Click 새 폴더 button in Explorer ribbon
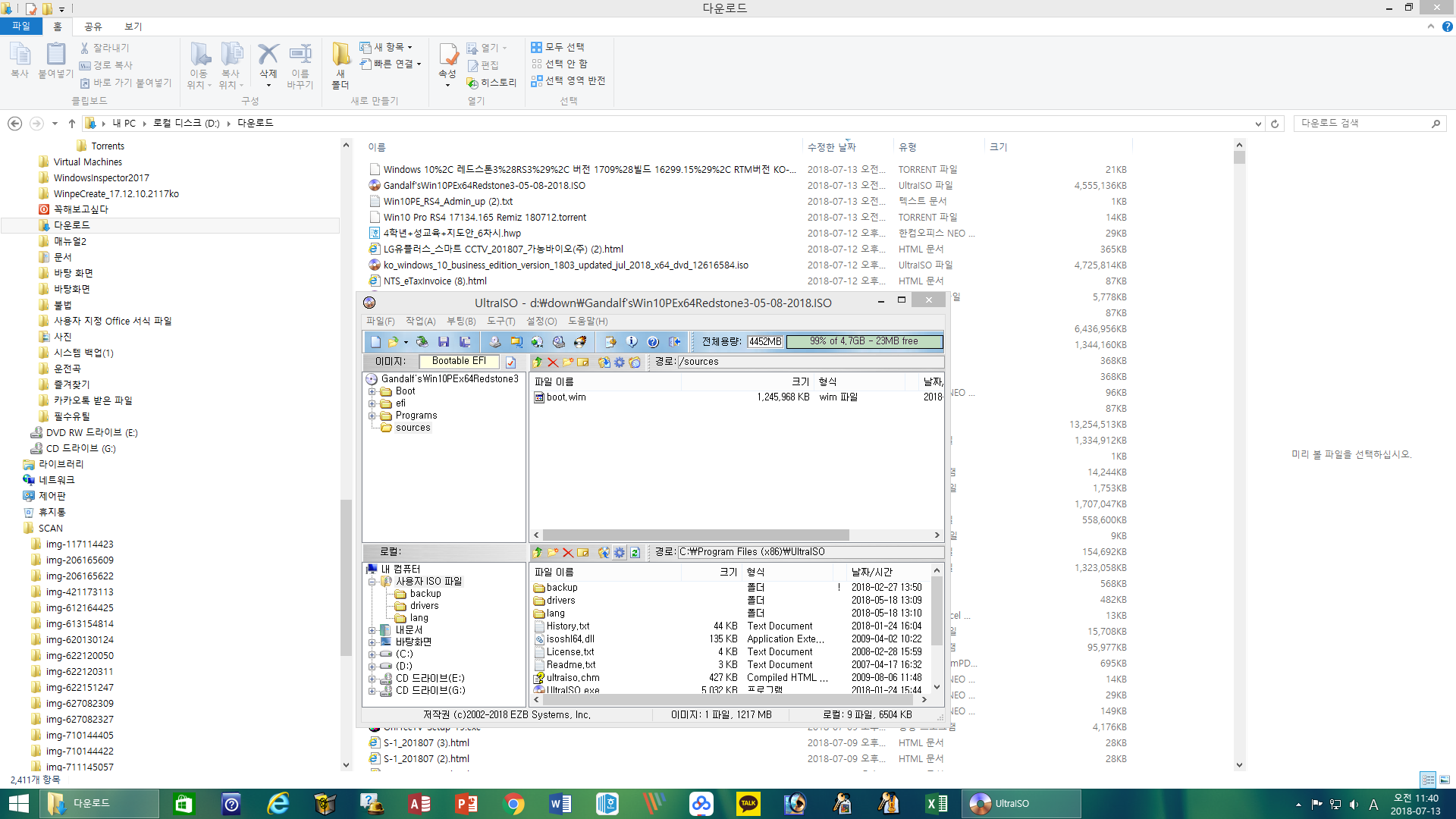The width and height of the screenshot is (1456, 819). click(x=340, y=66)
